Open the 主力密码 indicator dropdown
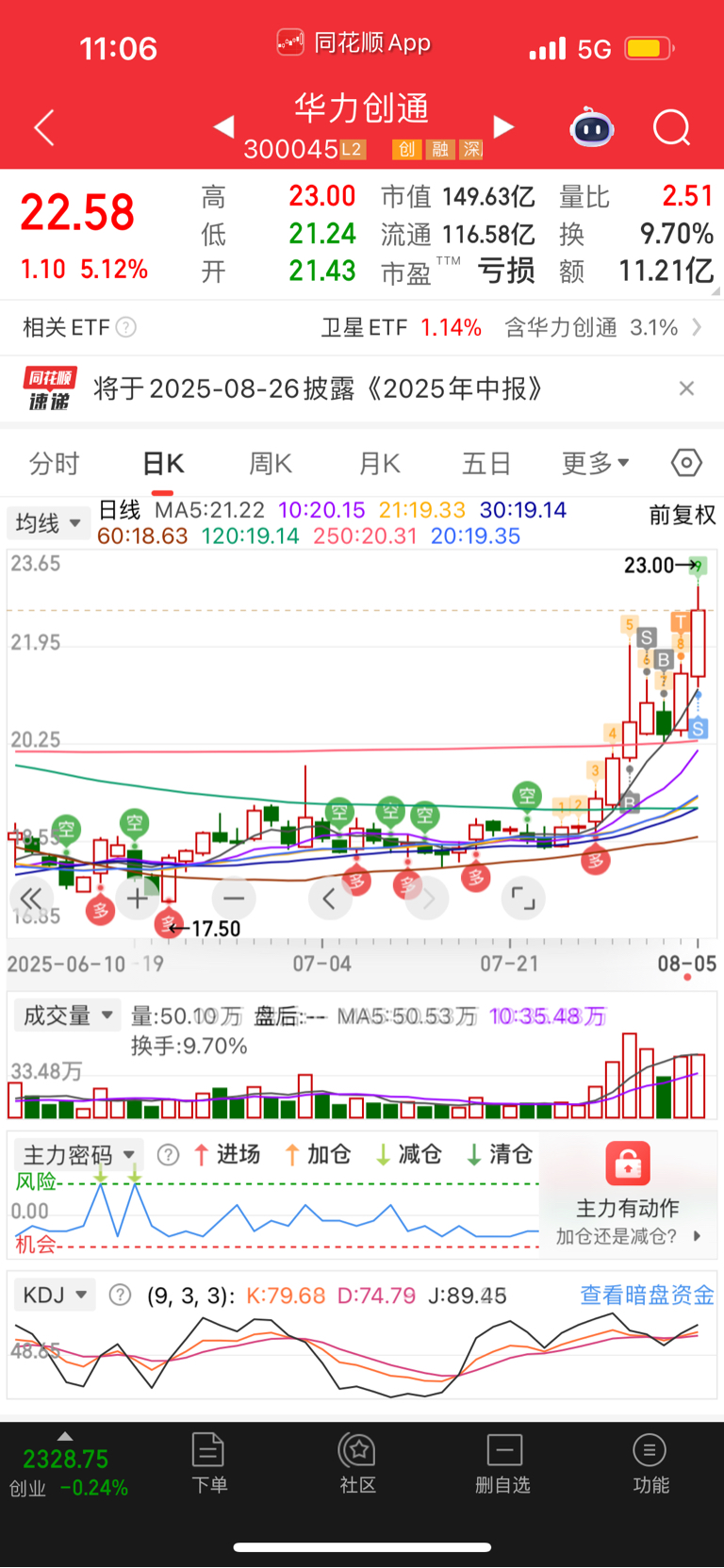This screenshot has width=724, height=1568. [78, 1155]
